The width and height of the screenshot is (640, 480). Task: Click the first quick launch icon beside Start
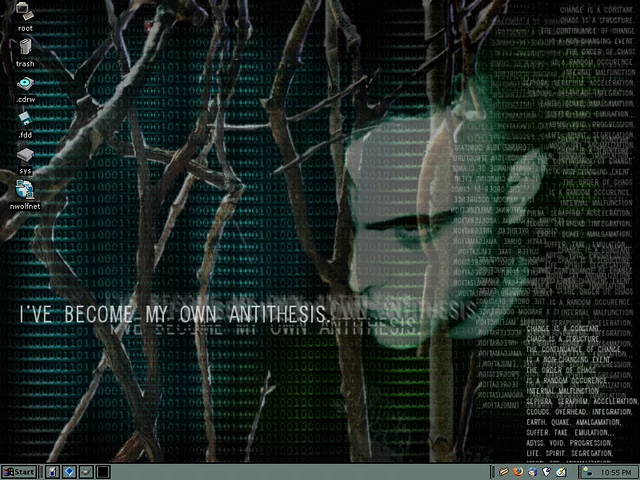52,472
